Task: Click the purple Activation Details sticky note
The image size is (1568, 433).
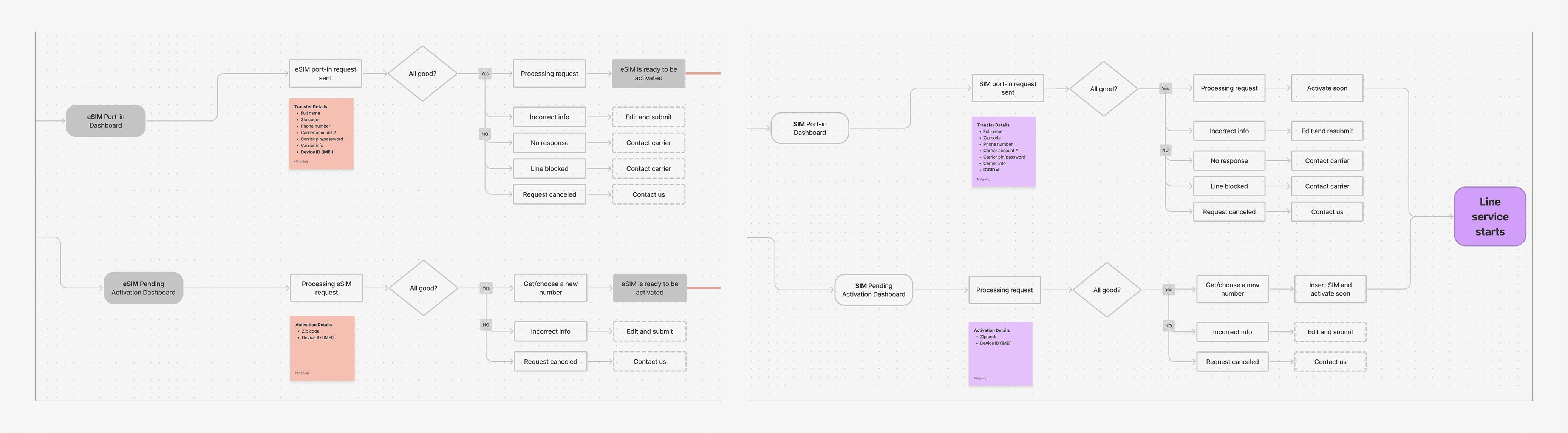Action: (x=1000, y=354)
